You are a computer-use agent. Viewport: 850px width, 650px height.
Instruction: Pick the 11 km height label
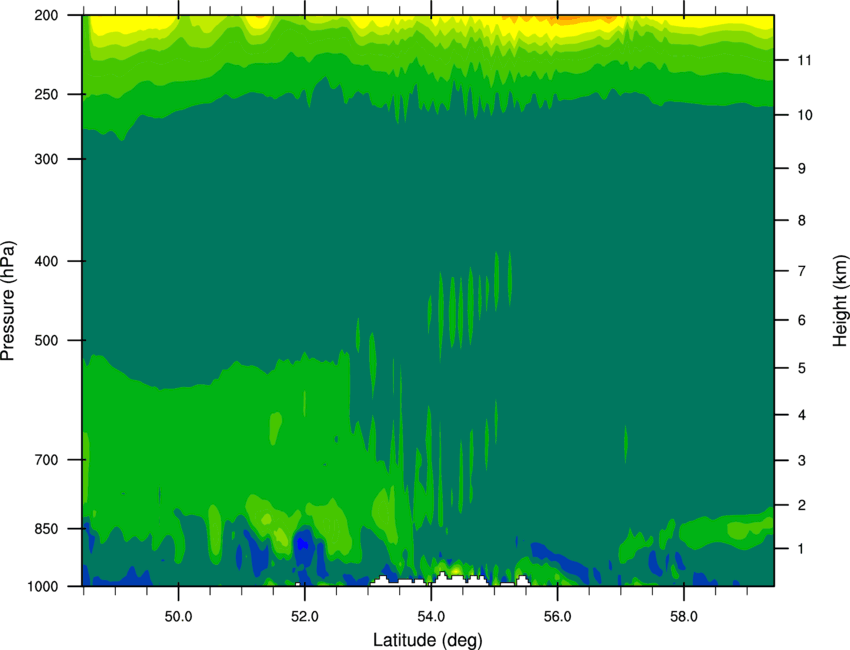tap(804, 60)
